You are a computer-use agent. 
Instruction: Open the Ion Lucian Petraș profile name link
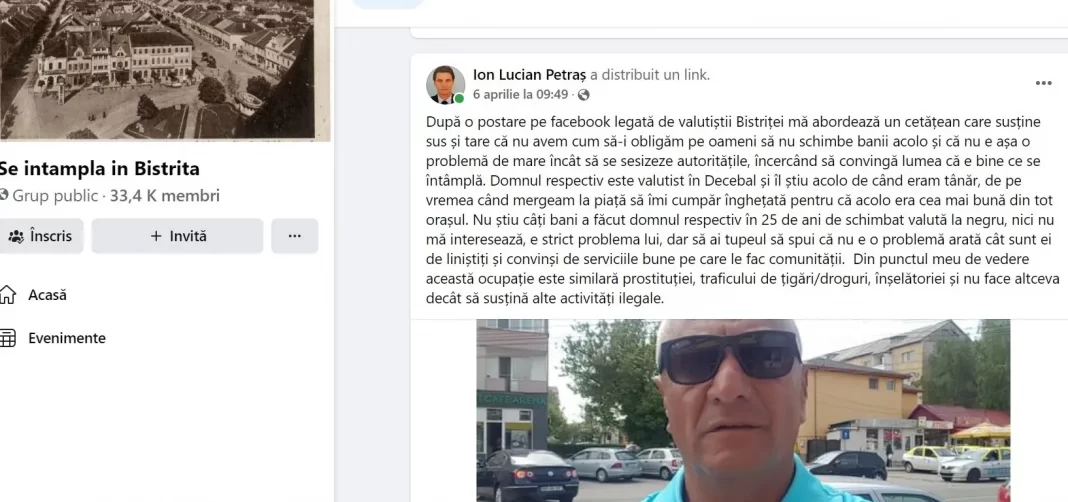[529, 75]
